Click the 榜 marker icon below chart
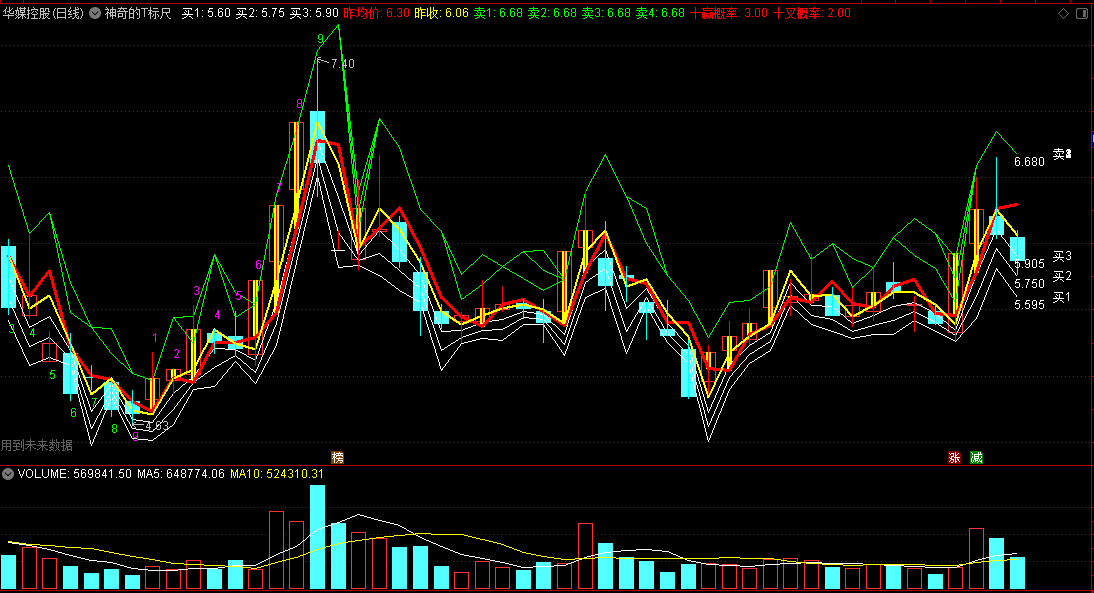 click(x=338, y=458)
